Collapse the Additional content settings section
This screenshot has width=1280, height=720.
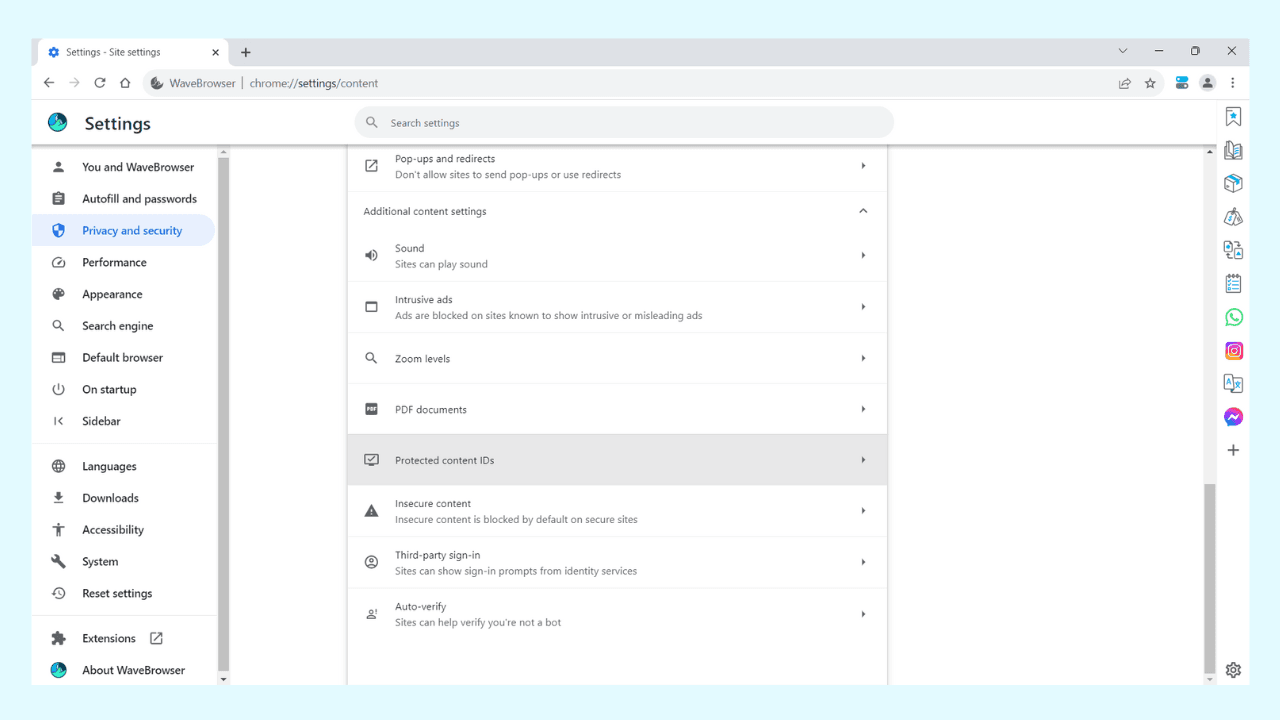point(863,211)
